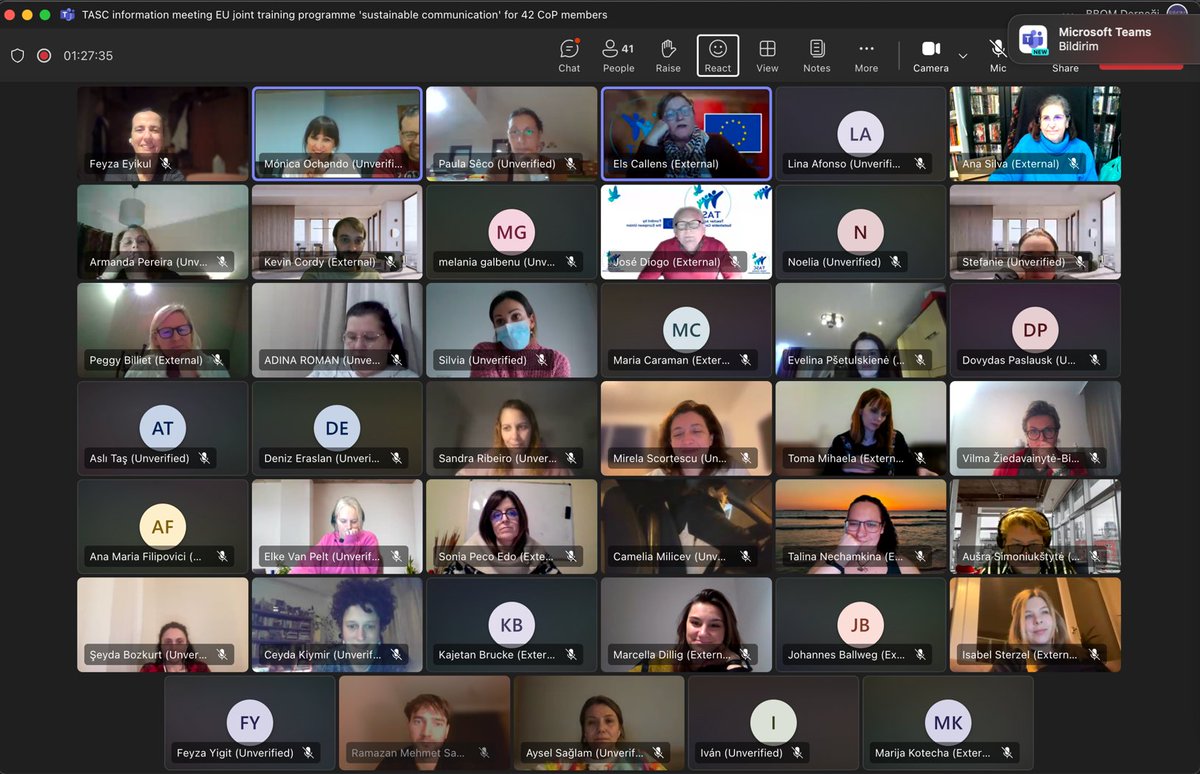
Task: Change the meeting View layout
Action: (767, 56)
